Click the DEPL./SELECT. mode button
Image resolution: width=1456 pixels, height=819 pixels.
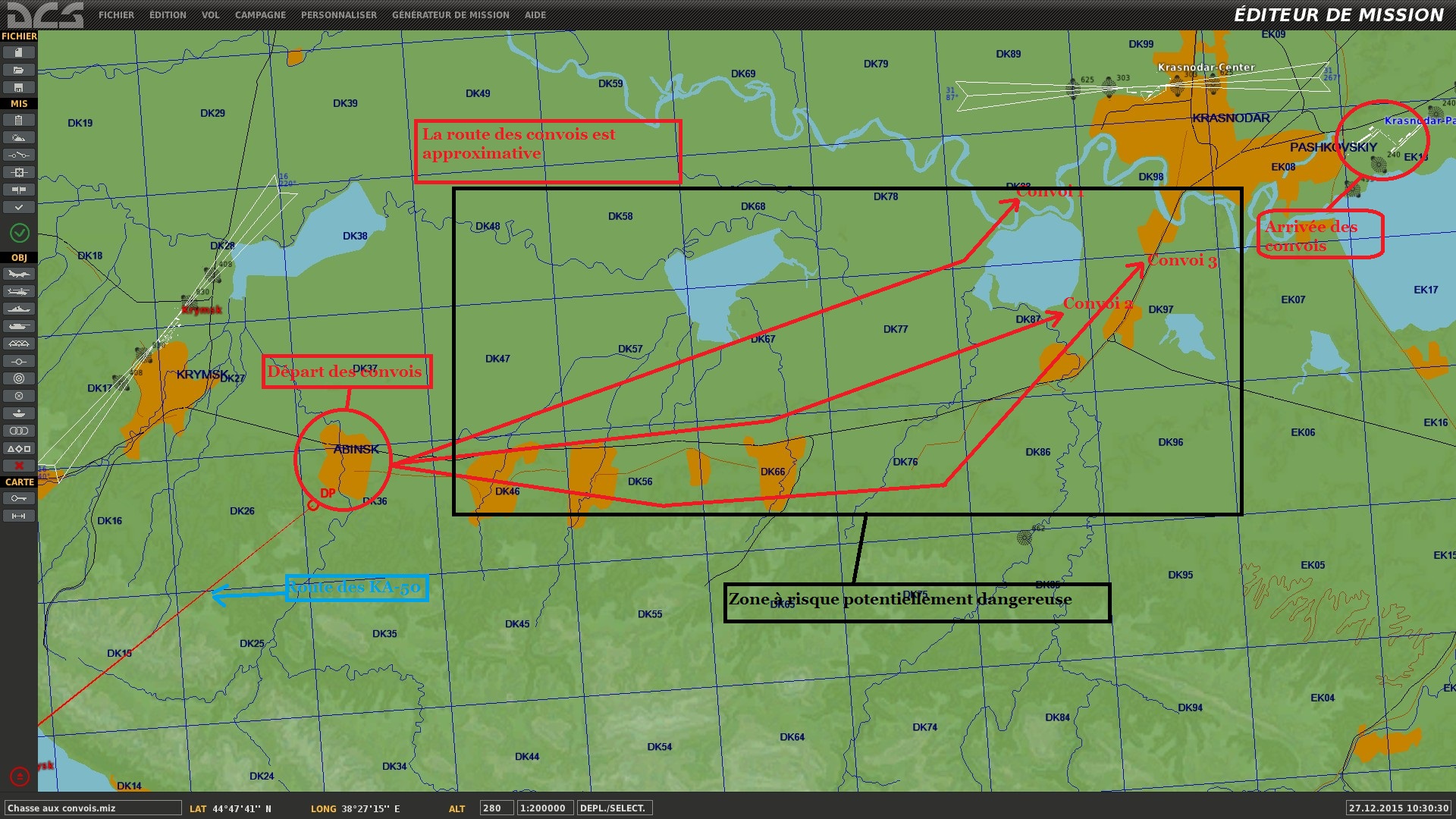point(614,808)
